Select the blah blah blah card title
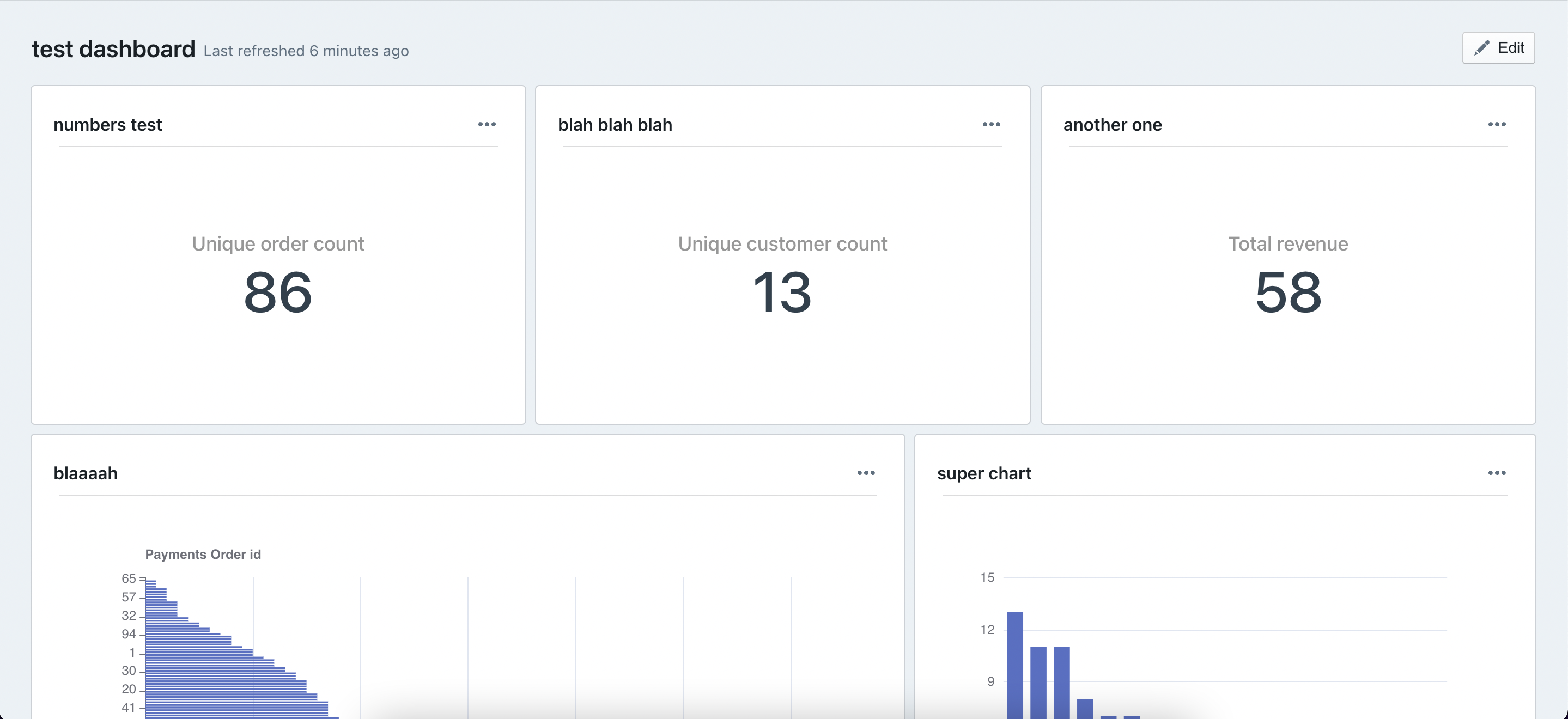The image size is (1568, 719). (615, 124)
